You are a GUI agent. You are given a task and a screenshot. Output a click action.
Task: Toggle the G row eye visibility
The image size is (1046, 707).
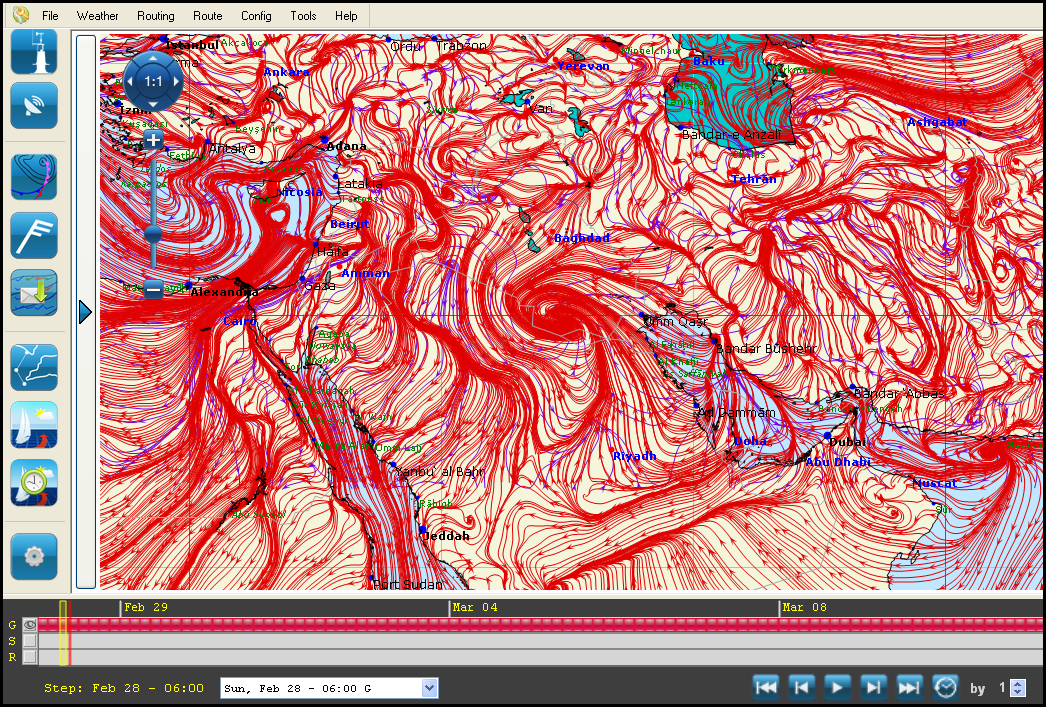tap(29, 625)
